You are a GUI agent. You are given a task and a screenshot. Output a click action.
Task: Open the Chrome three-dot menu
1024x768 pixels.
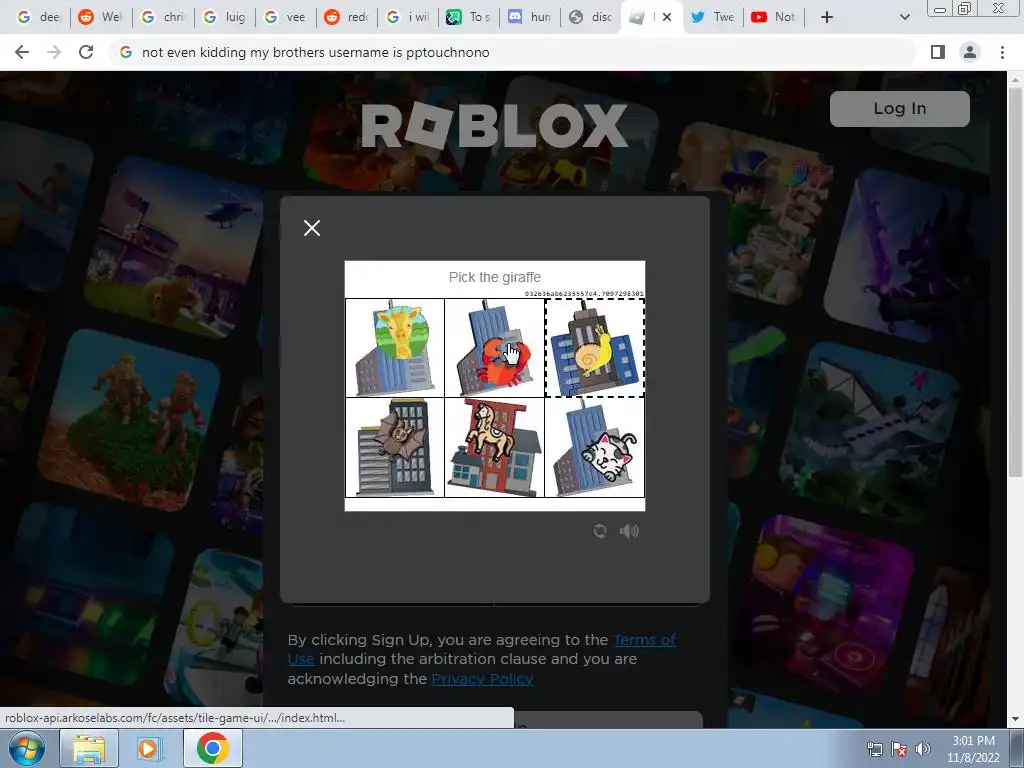tap(1002, 52)
